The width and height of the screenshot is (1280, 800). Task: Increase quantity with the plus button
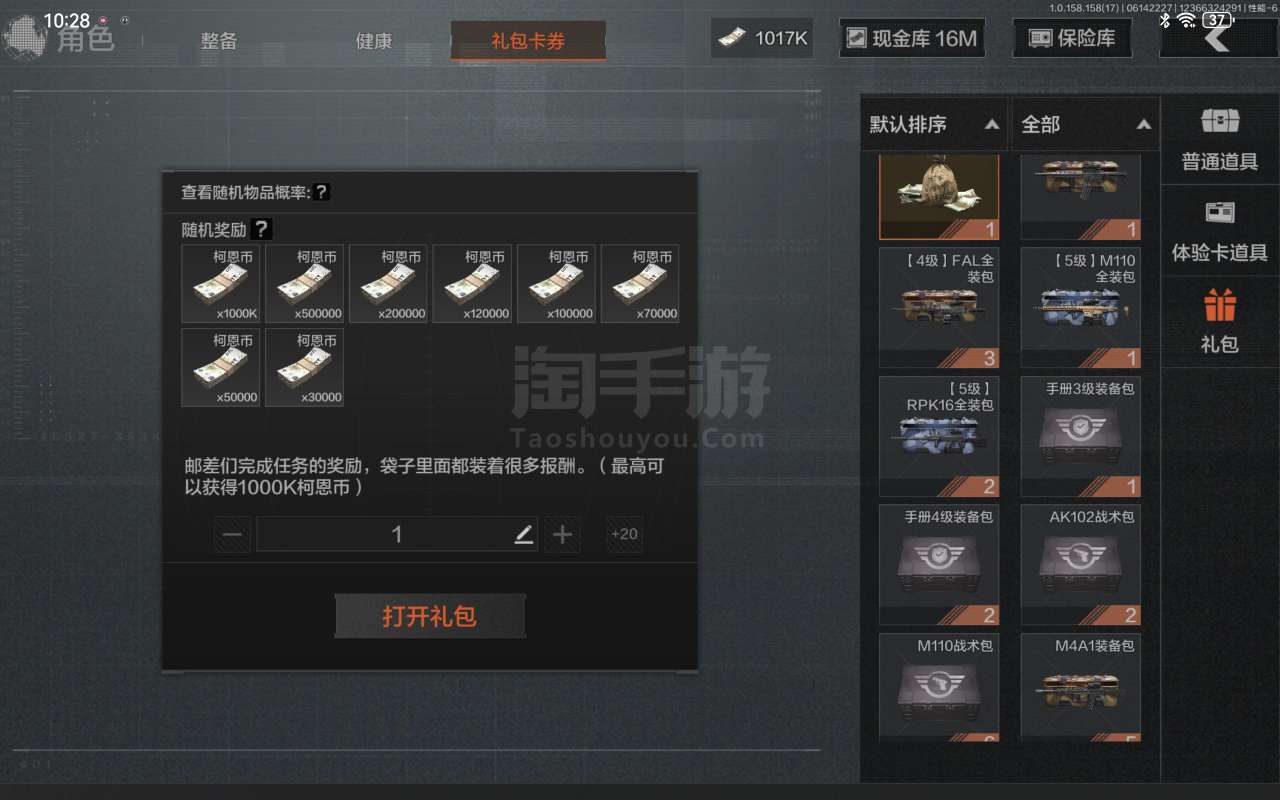562,535
